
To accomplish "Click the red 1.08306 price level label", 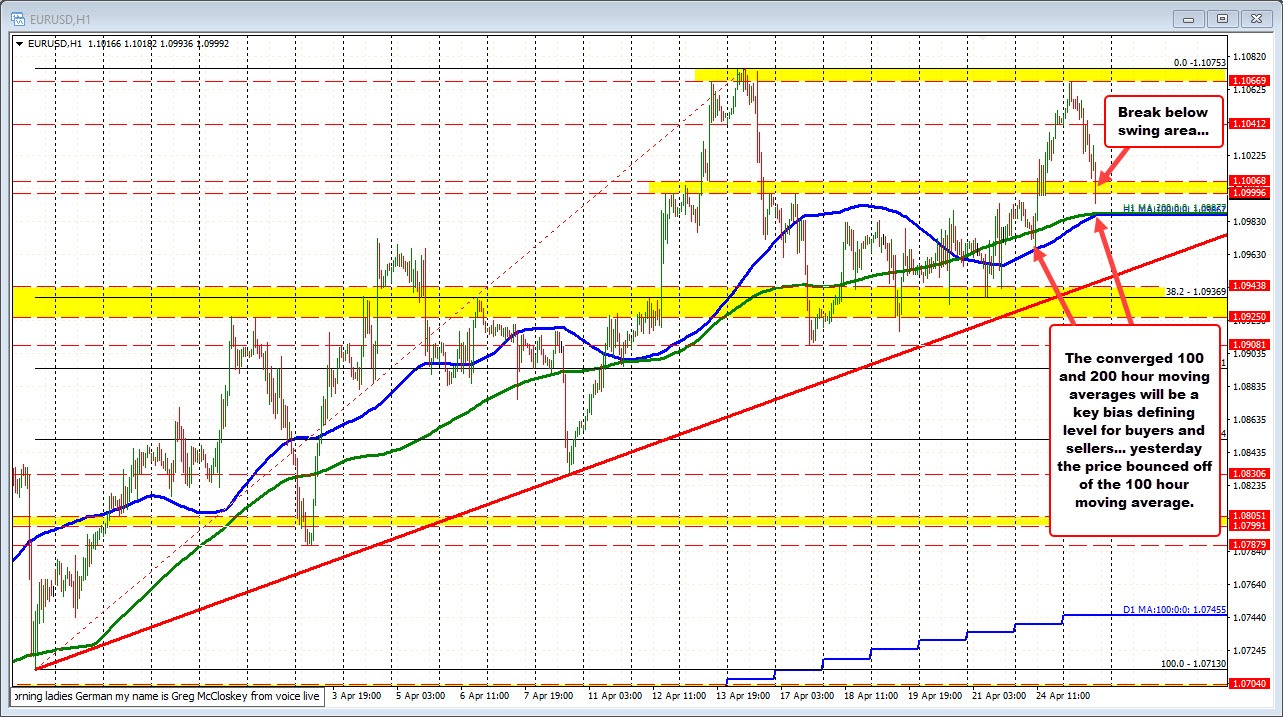I will 1250,473.
